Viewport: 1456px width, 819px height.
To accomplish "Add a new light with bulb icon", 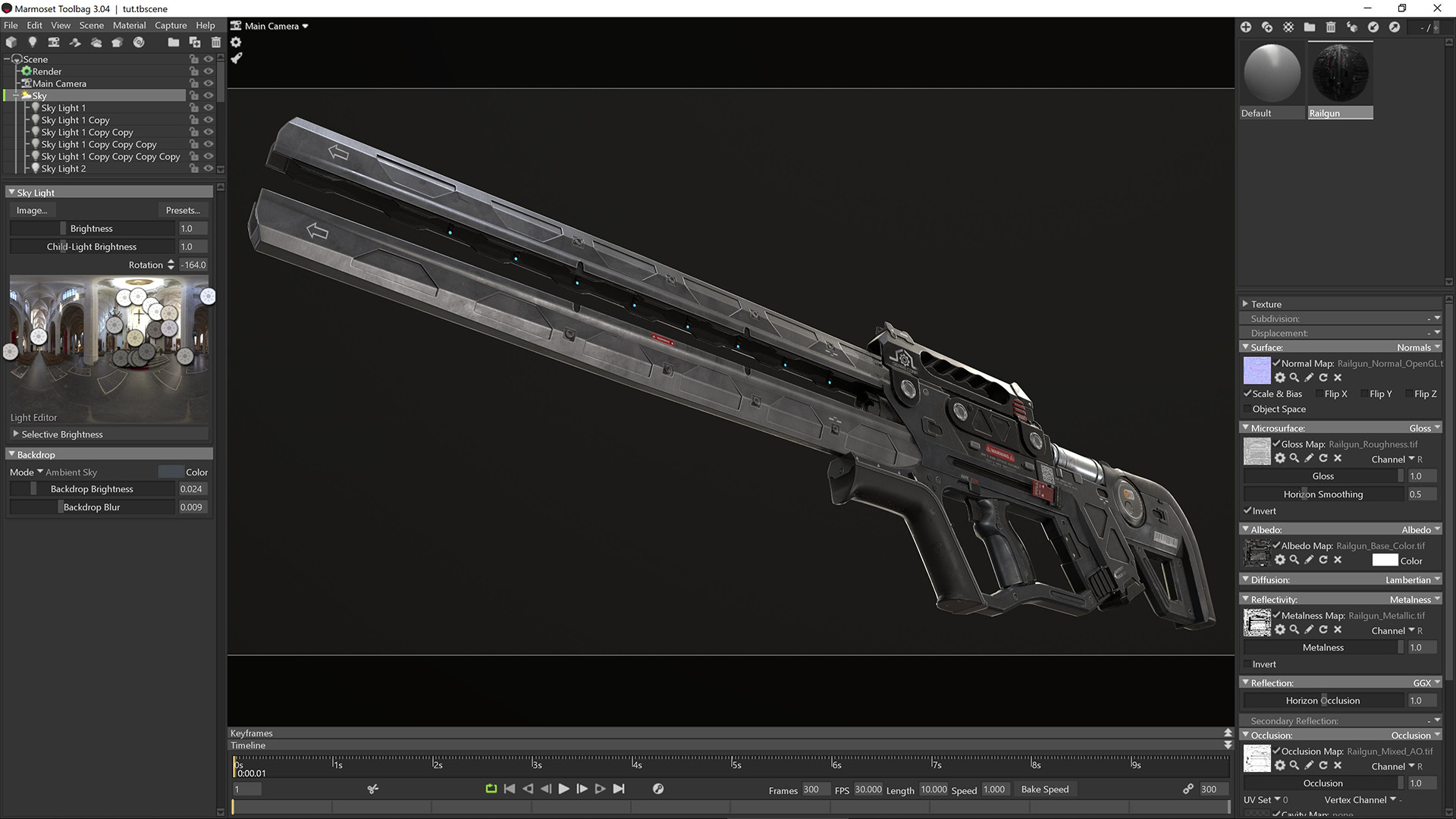I will (33, 42).
